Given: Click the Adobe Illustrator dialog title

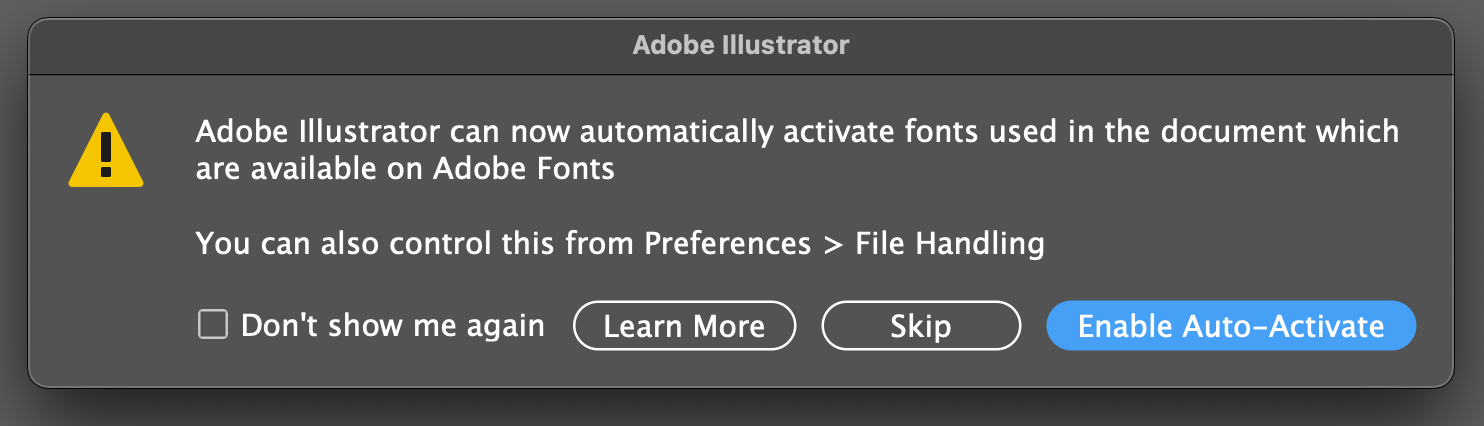Looking at the screenshot, I should pos(741,45).
